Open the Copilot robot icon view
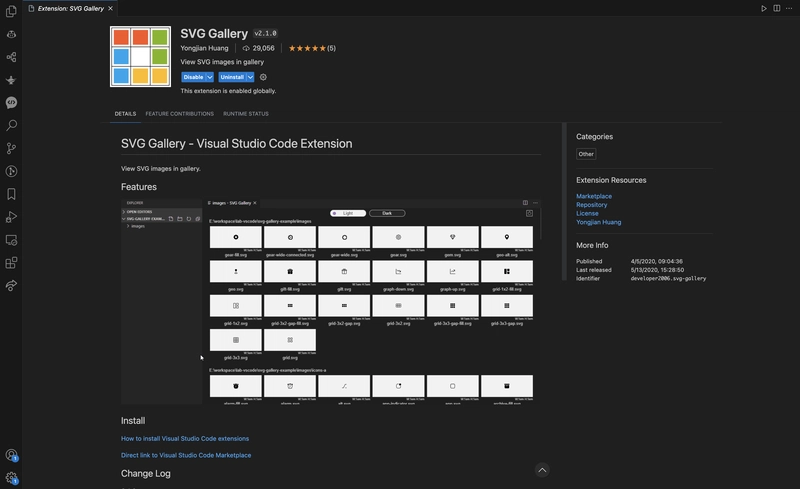 point(11,34)
